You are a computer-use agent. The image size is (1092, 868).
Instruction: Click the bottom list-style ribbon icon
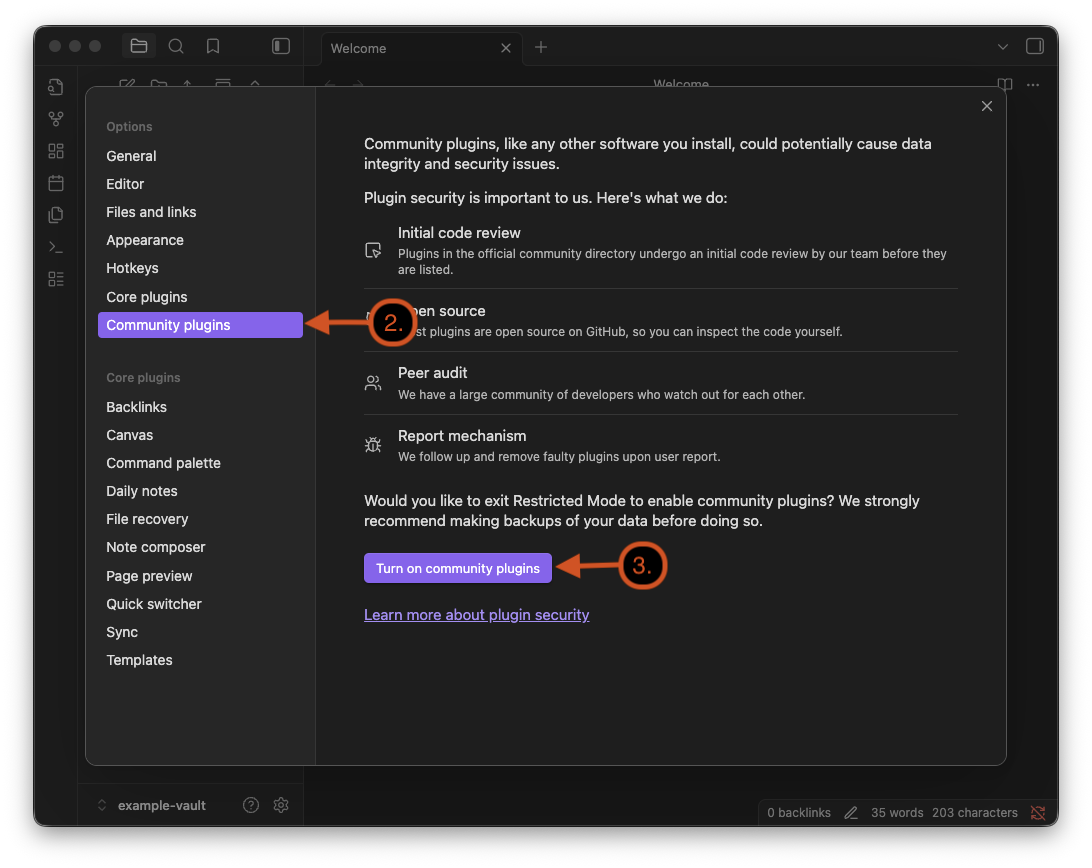pos(56,279)
